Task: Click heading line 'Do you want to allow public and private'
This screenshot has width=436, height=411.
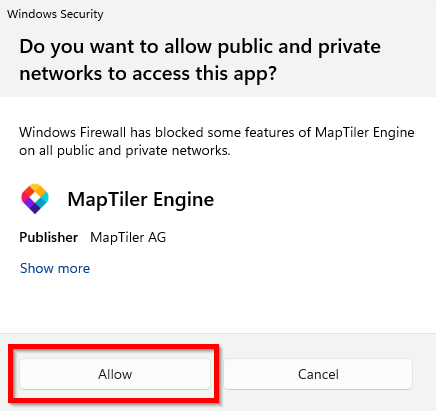Action: pos(200,47)
